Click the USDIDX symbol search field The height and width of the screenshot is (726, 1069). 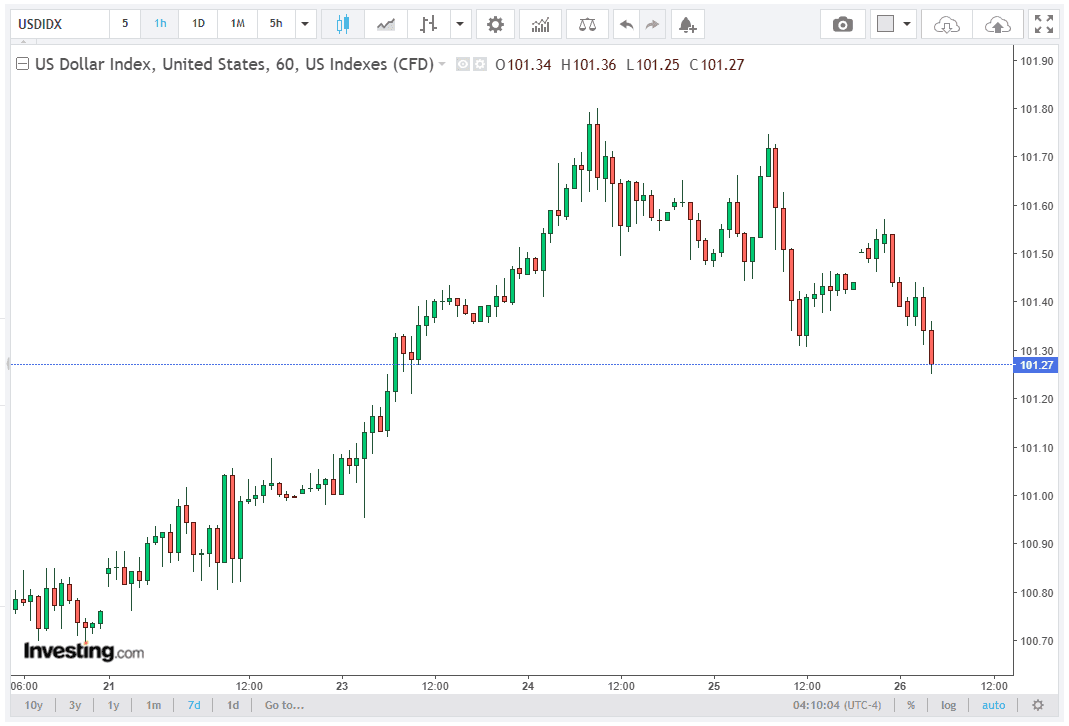coord(60,25)
